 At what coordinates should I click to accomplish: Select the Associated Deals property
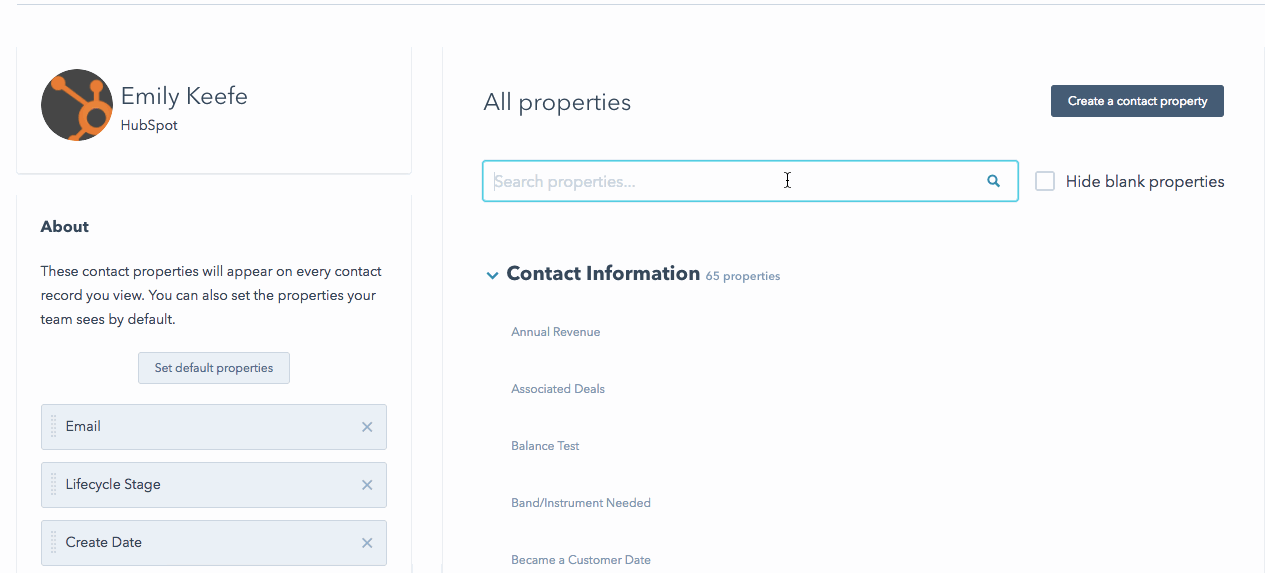click(558, 389)
